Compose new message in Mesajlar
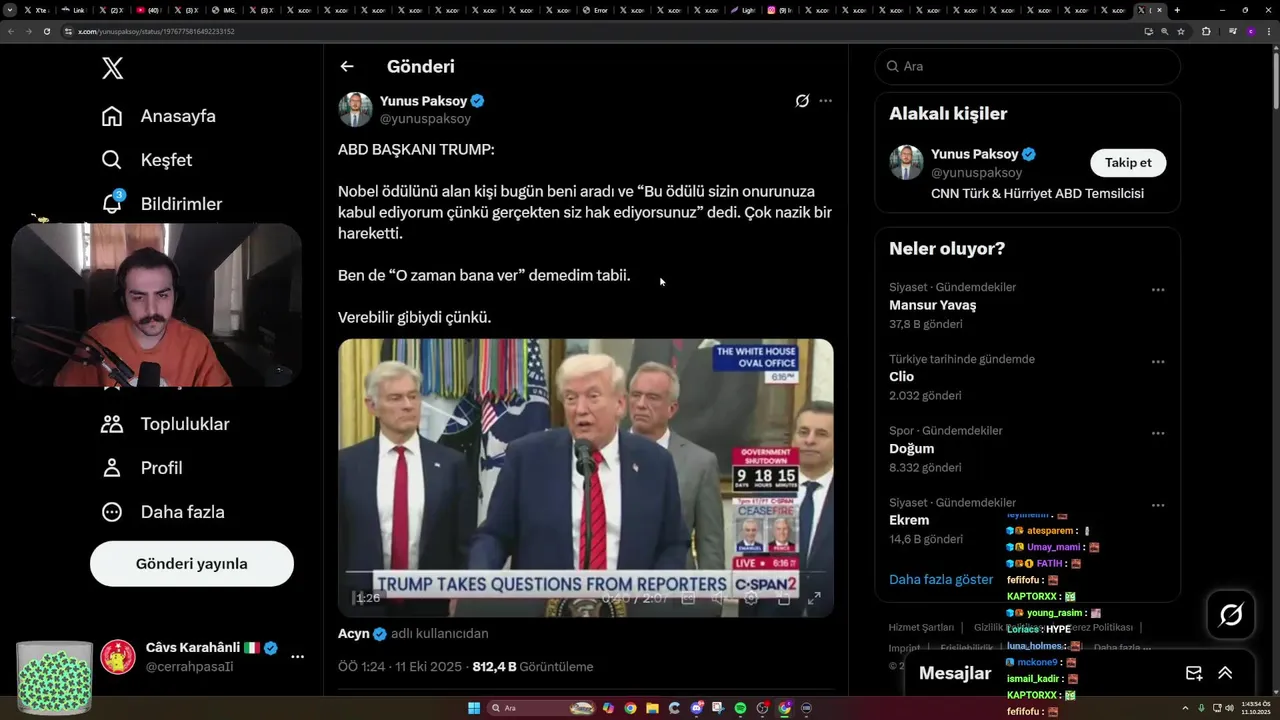Screen dimensions: 1280x720 [1194, 673]
